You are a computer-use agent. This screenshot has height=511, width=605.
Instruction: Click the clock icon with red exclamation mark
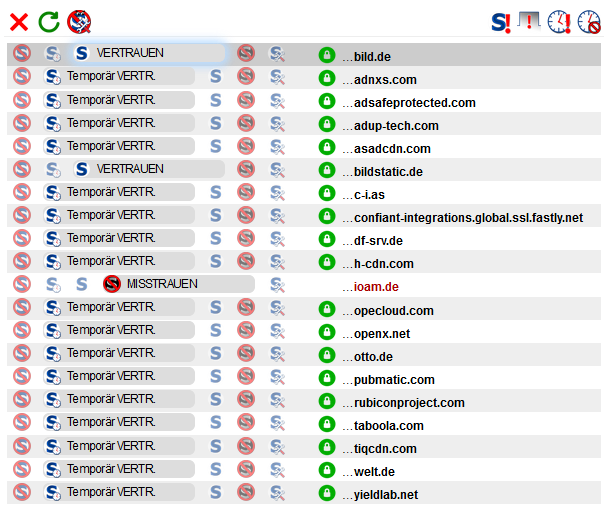point(559,22)
